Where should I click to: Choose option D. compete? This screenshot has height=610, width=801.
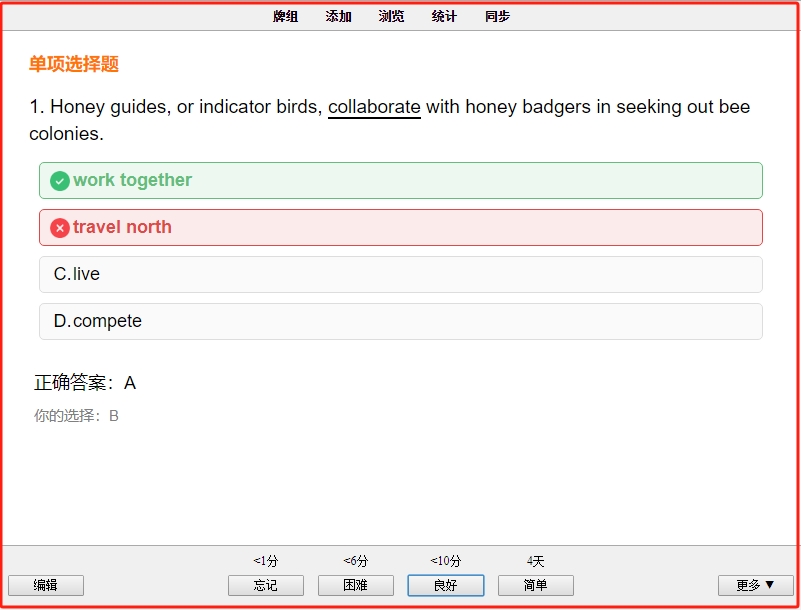(x=400, y=321)
